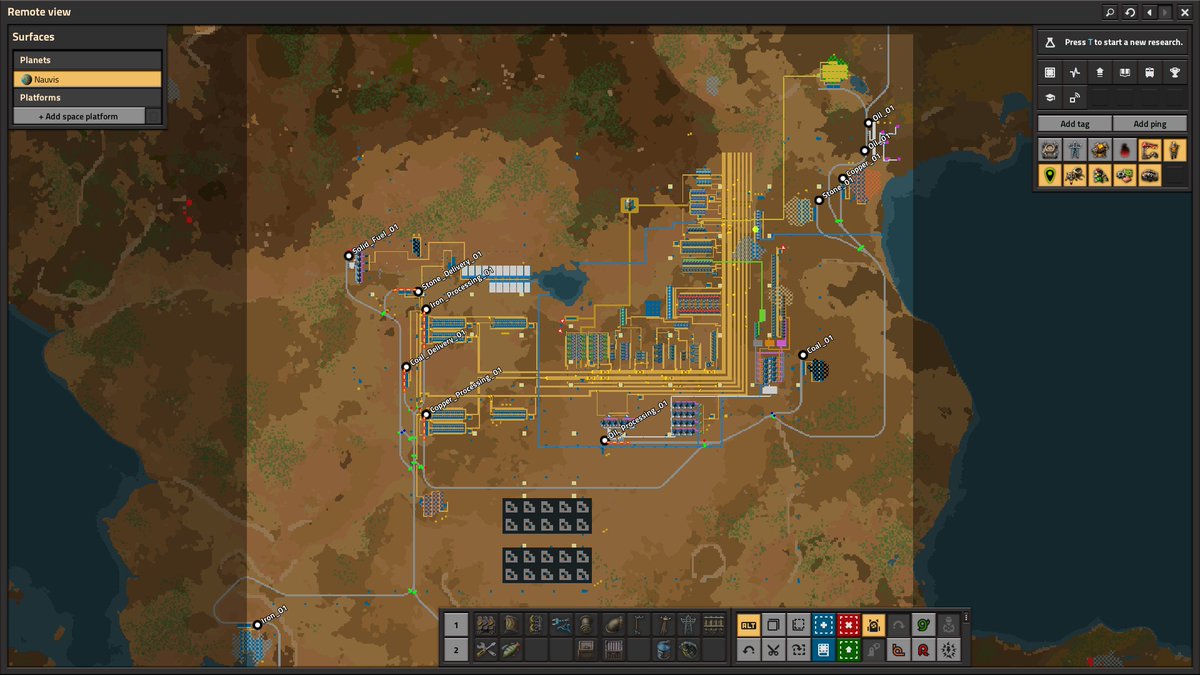This screenshot has width=1200, height=675.
Task: Open blue blueprint library shortcut
Action: [823, 650]
